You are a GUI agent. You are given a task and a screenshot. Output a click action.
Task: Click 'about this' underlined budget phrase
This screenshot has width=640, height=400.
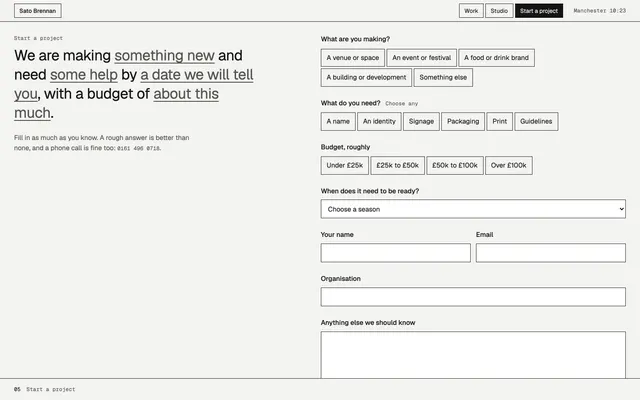pyautogui.click(x=186, y=94)
